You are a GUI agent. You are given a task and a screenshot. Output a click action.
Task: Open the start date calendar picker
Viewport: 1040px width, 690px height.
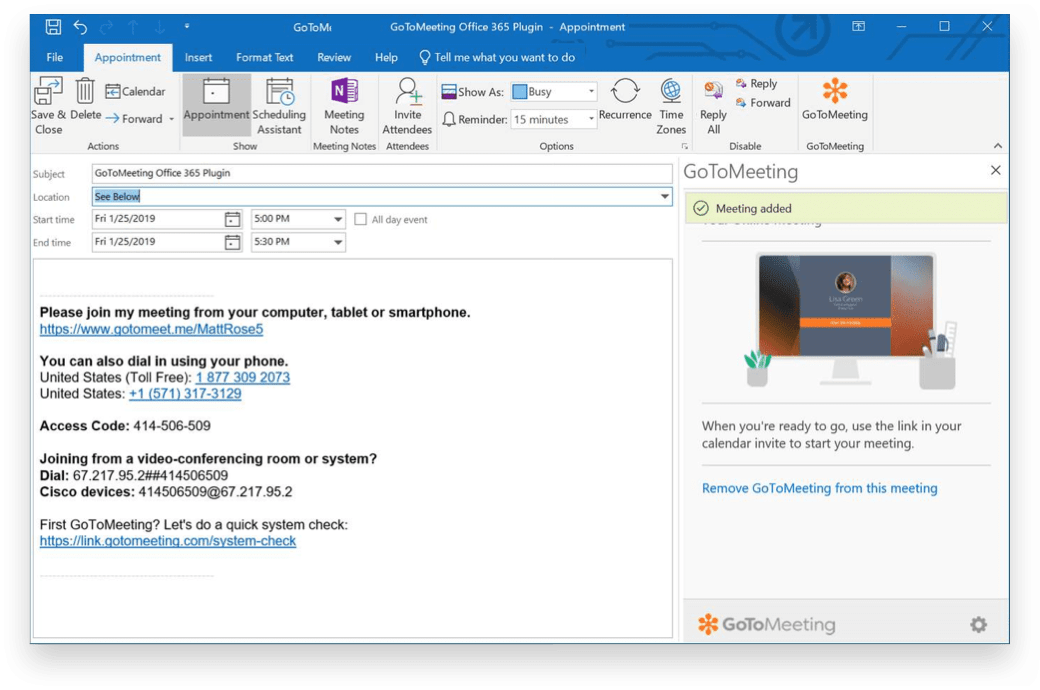232,219
